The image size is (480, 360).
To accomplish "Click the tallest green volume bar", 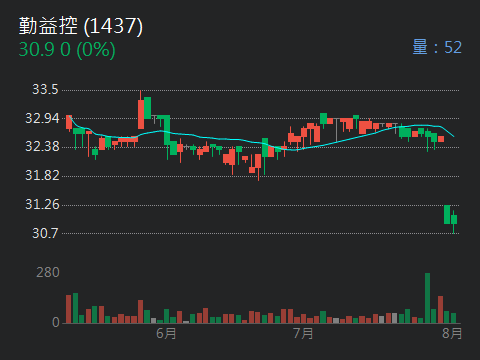I will pos(427,298).
